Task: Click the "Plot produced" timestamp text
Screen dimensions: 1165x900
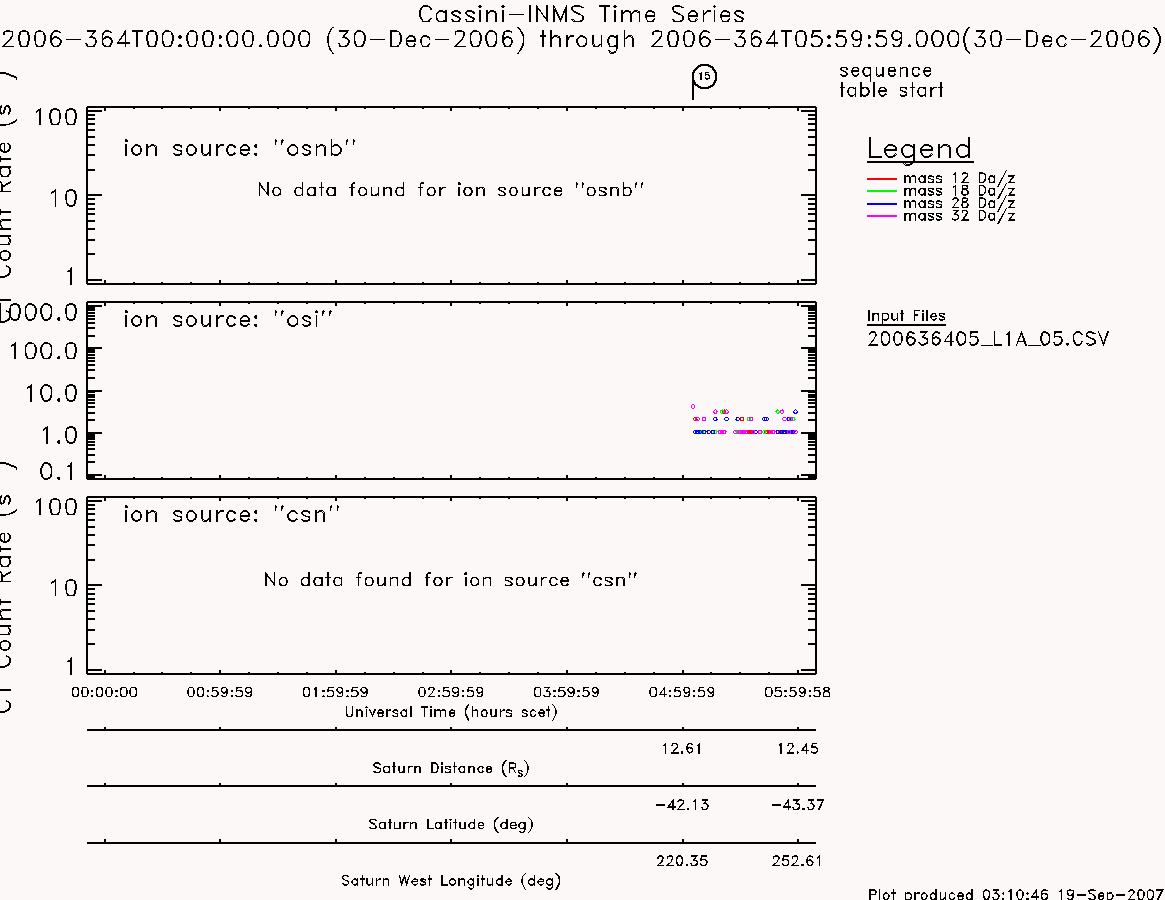Action: [1015, 893]
